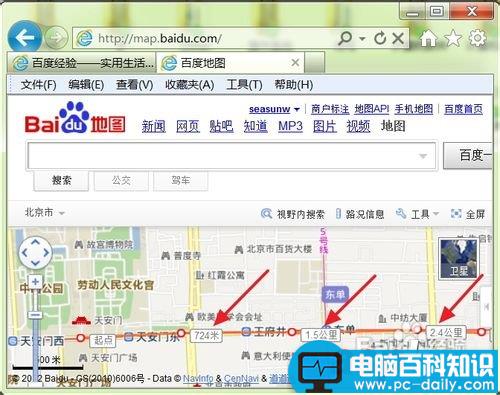Expand the seasunw account dropdown
Image resolution: width=500 pixels, height=395 pixels.
point(297,109)
